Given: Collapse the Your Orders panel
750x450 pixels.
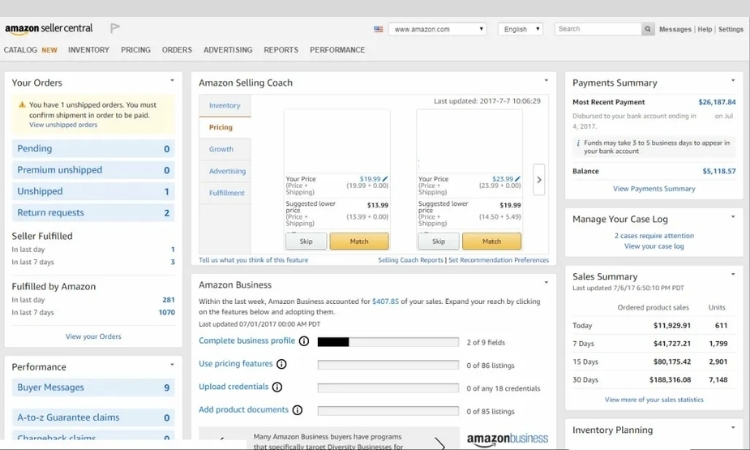Looking at the screenshot, I should tap(172, 81).
